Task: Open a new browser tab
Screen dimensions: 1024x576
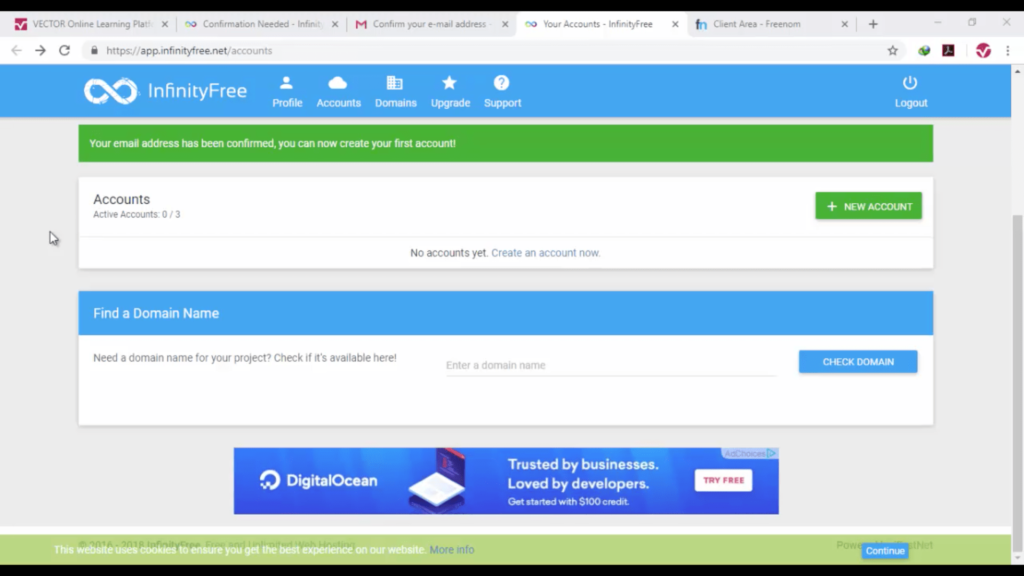Action: point(873,24)
